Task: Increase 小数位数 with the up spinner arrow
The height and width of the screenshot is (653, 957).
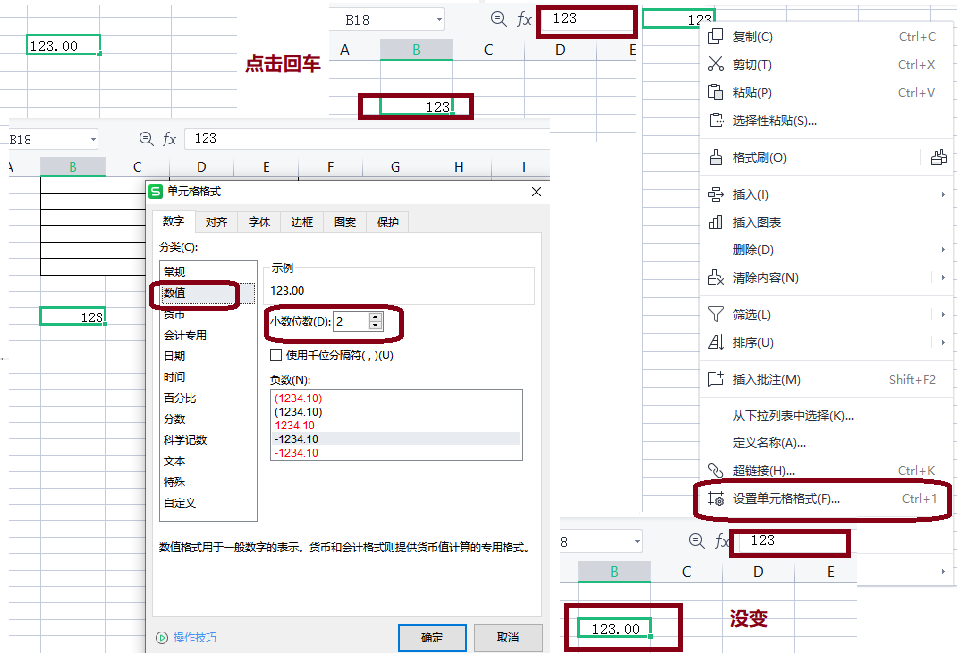Action: 375,317
